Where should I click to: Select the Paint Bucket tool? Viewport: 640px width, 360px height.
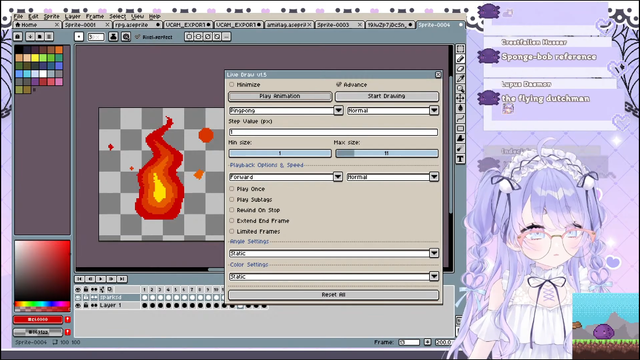tap(460, 108)
